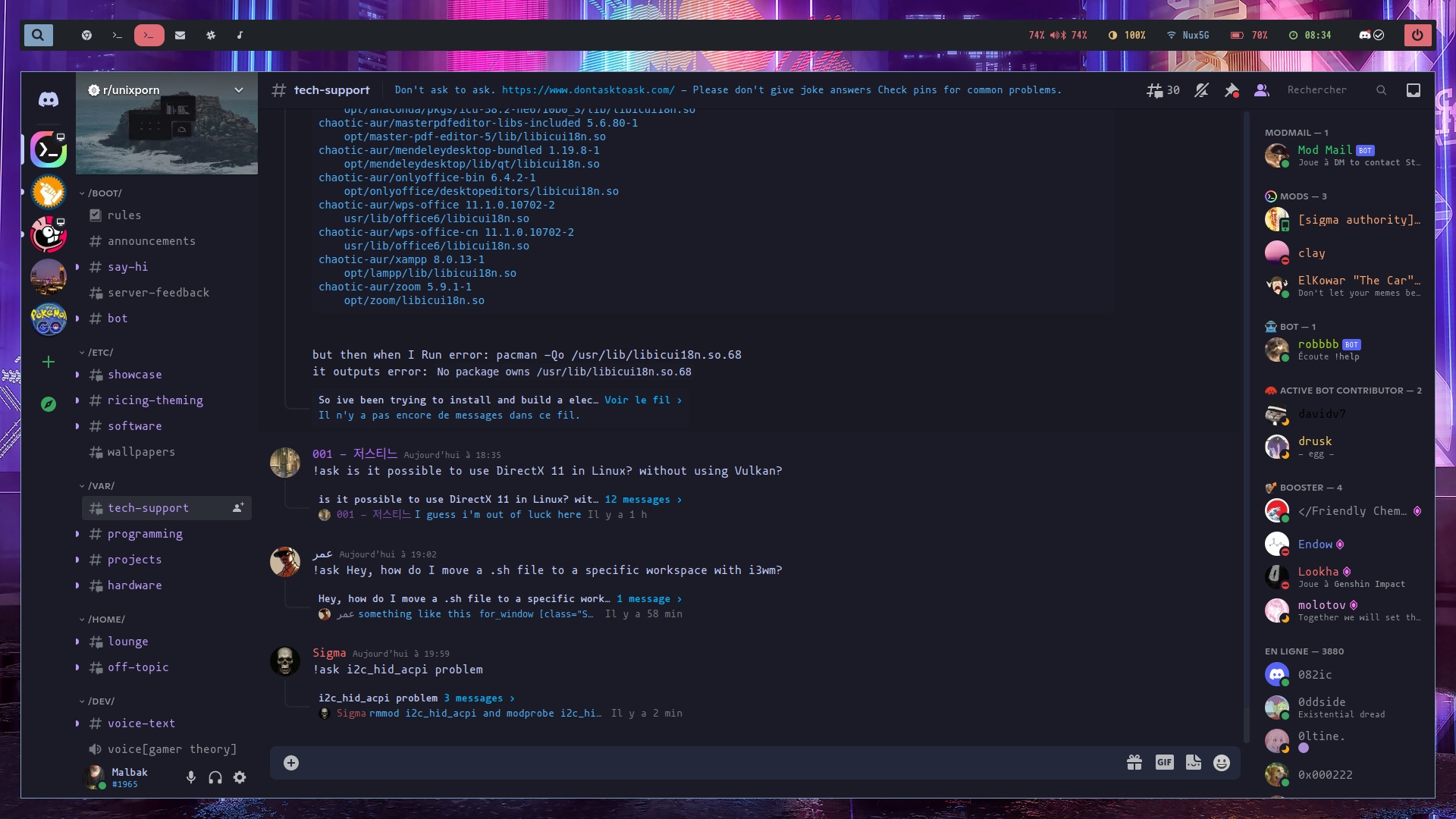Open the r/unixporn server dropdown menu
The height and width of the screenshot is (819, 1456).
click(x=239, y=90)
